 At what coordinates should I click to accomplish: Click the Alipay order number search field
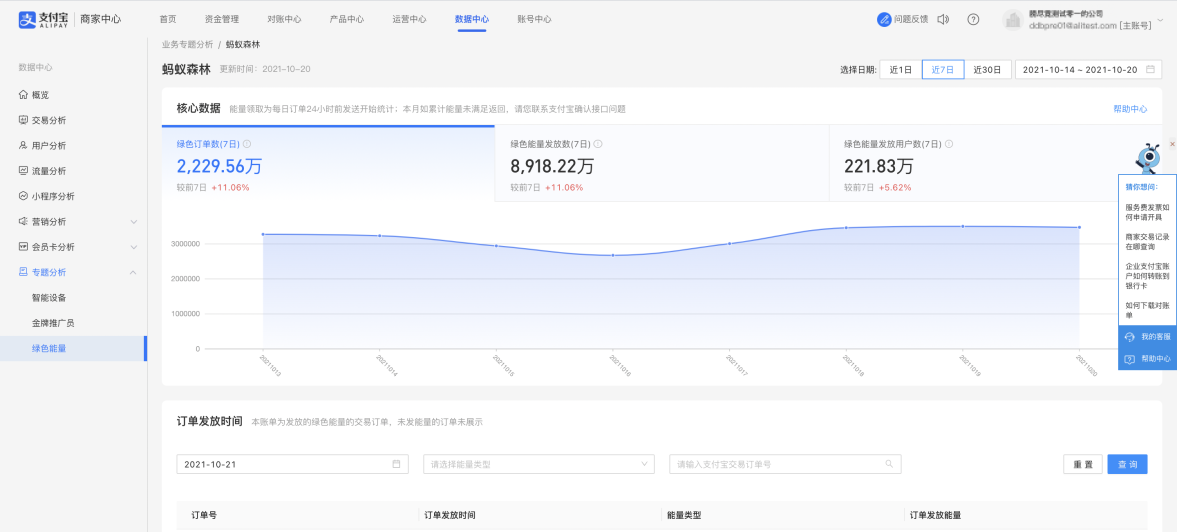pos(785,464)
